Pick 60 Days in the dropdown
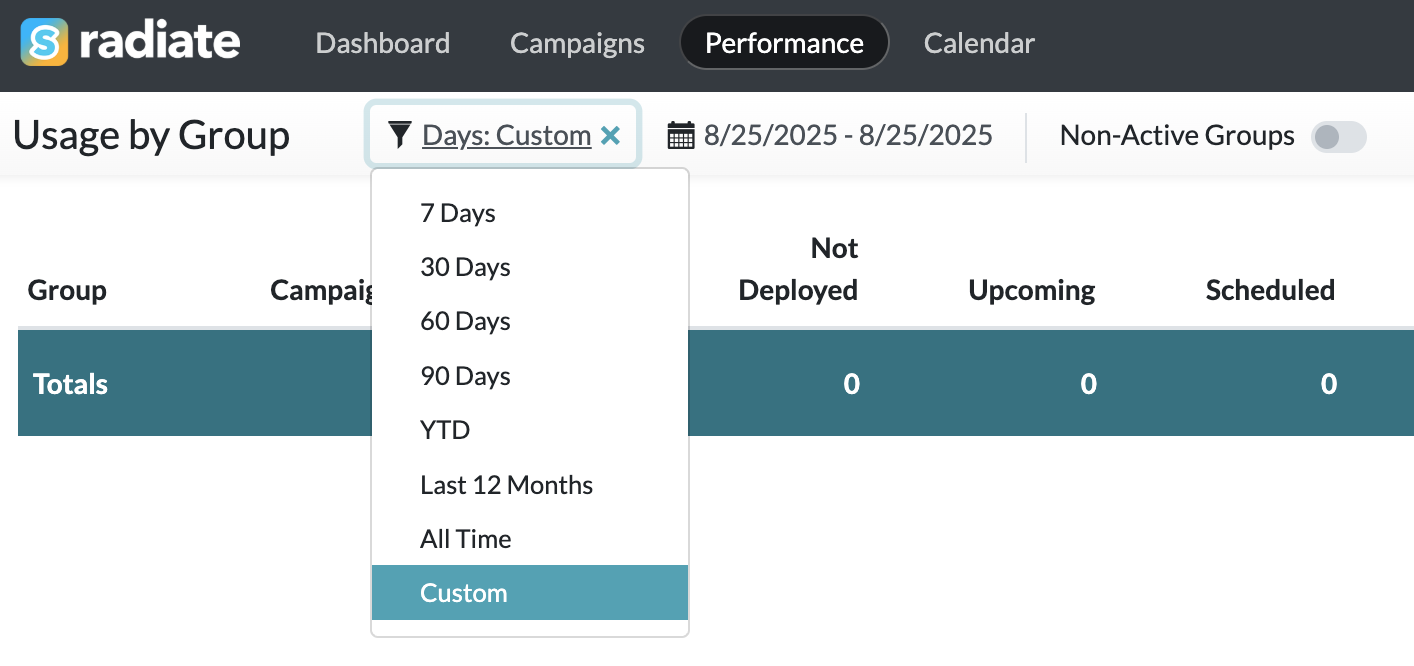The height and width of the screenshot is (666, 1414). tap(465, 321)
